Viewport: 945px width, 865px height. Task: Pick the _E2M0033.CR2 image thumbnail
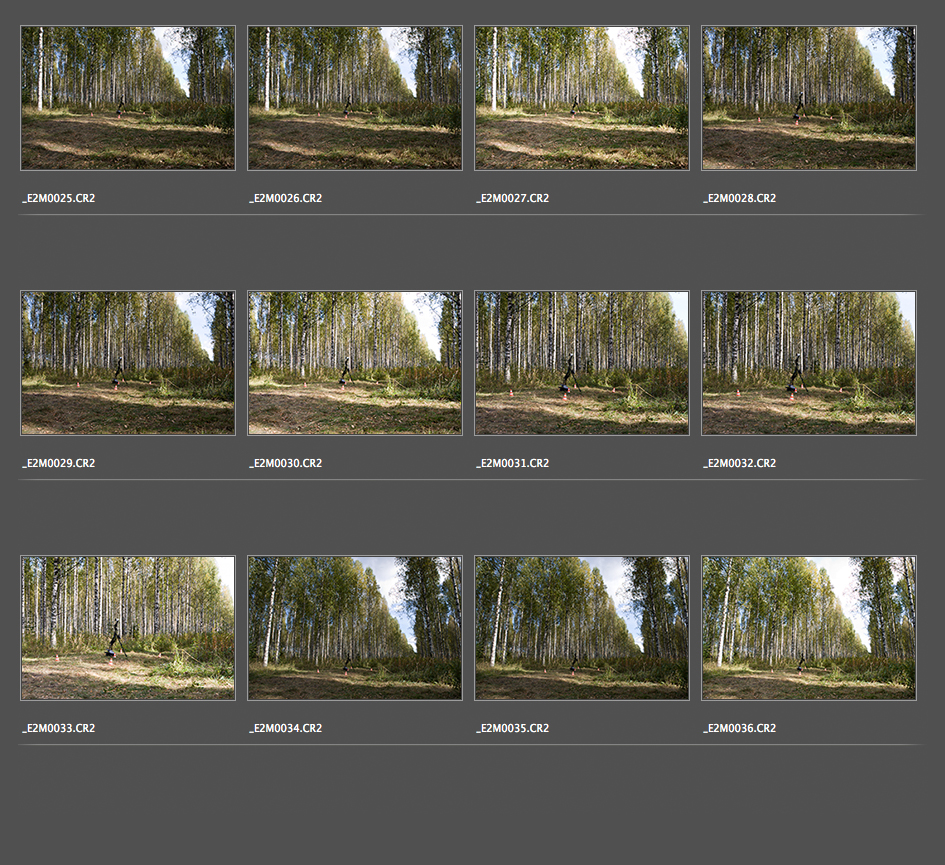pos(128,628)
